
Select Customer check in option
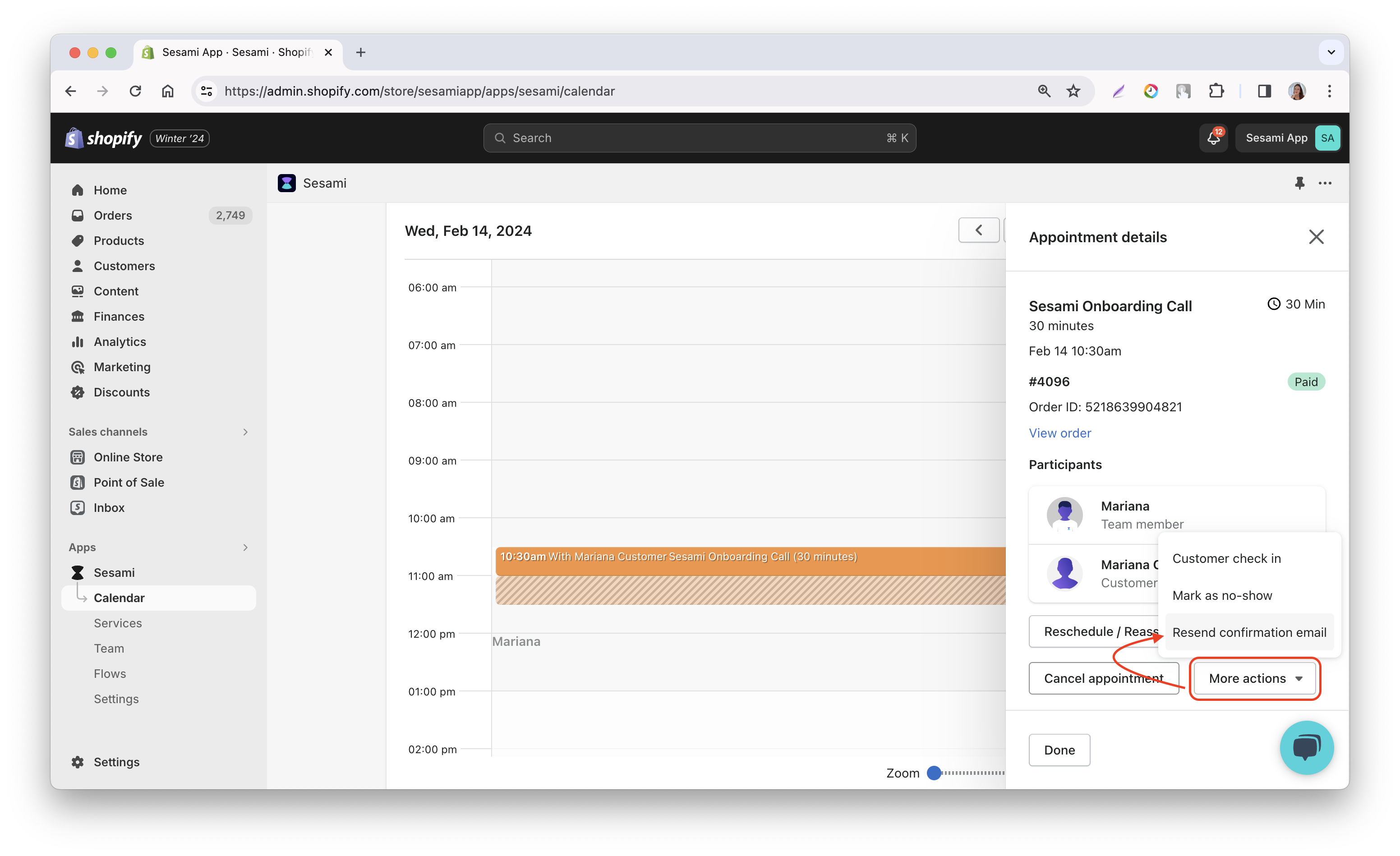1226,558
